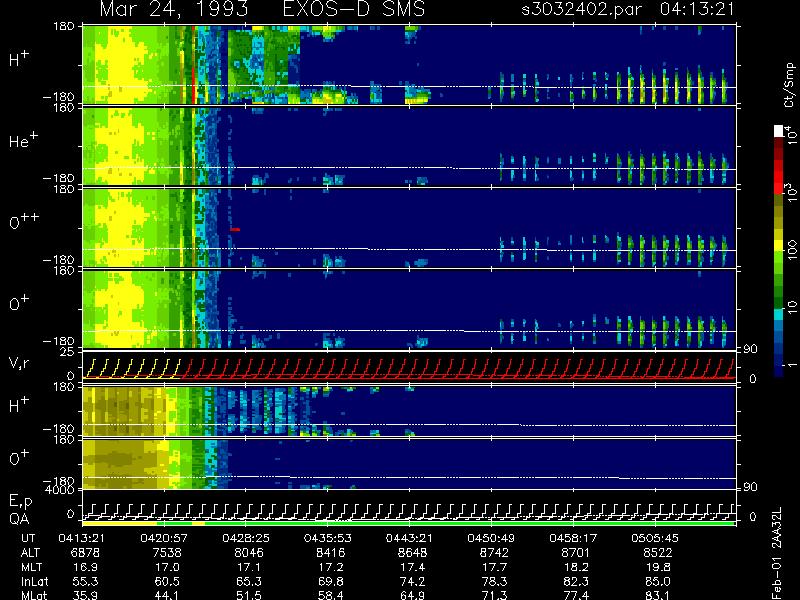Image resolution: width=800 pixels, height=600 pixels.
Task: Click the 'E,p' panel label
Action: pos(20,502)
